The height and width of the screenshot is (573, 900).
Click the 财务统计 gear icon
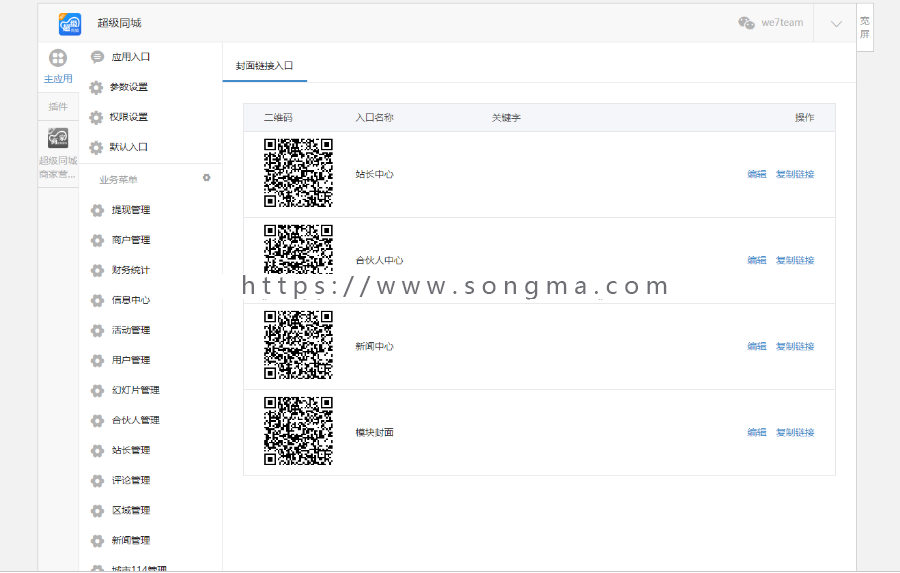coord(98,270)
